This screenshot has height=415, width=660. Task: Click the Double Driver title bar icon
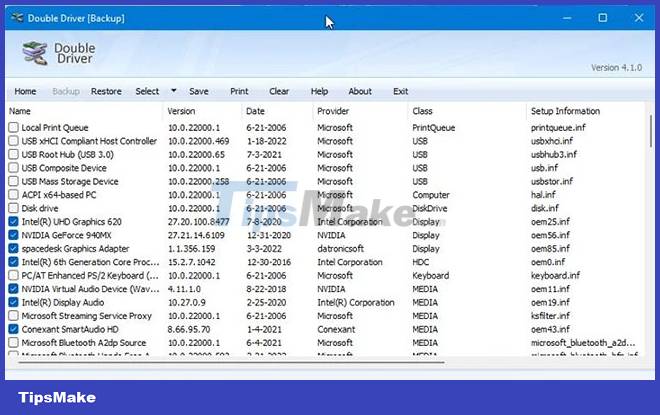click(17, 18)
